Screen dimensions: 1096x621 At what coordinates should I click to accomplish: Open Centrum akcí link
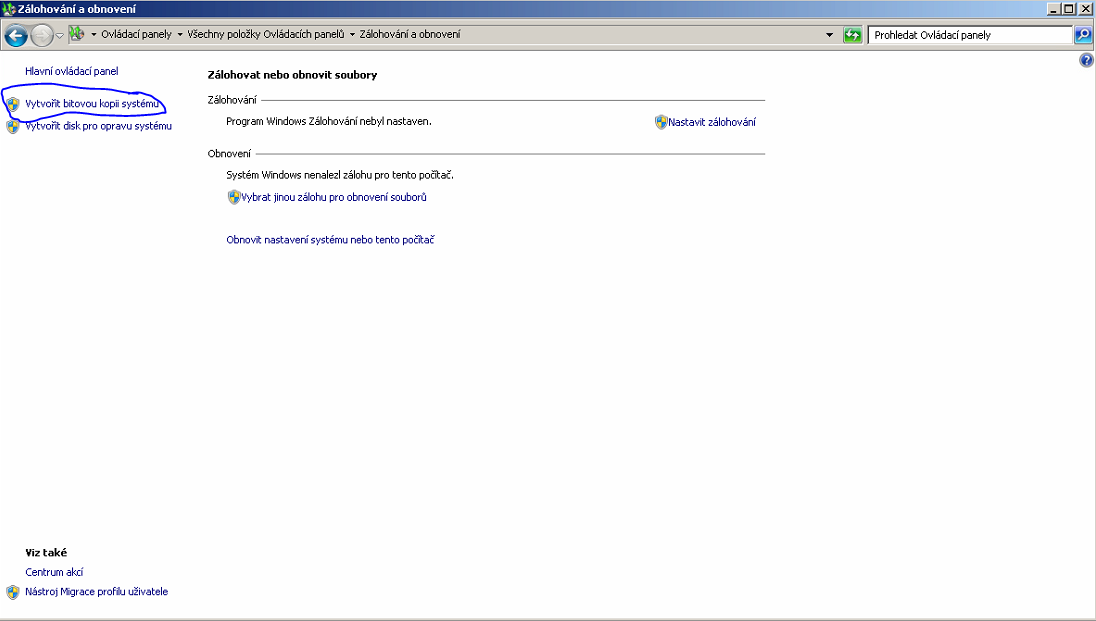point(54,572)
